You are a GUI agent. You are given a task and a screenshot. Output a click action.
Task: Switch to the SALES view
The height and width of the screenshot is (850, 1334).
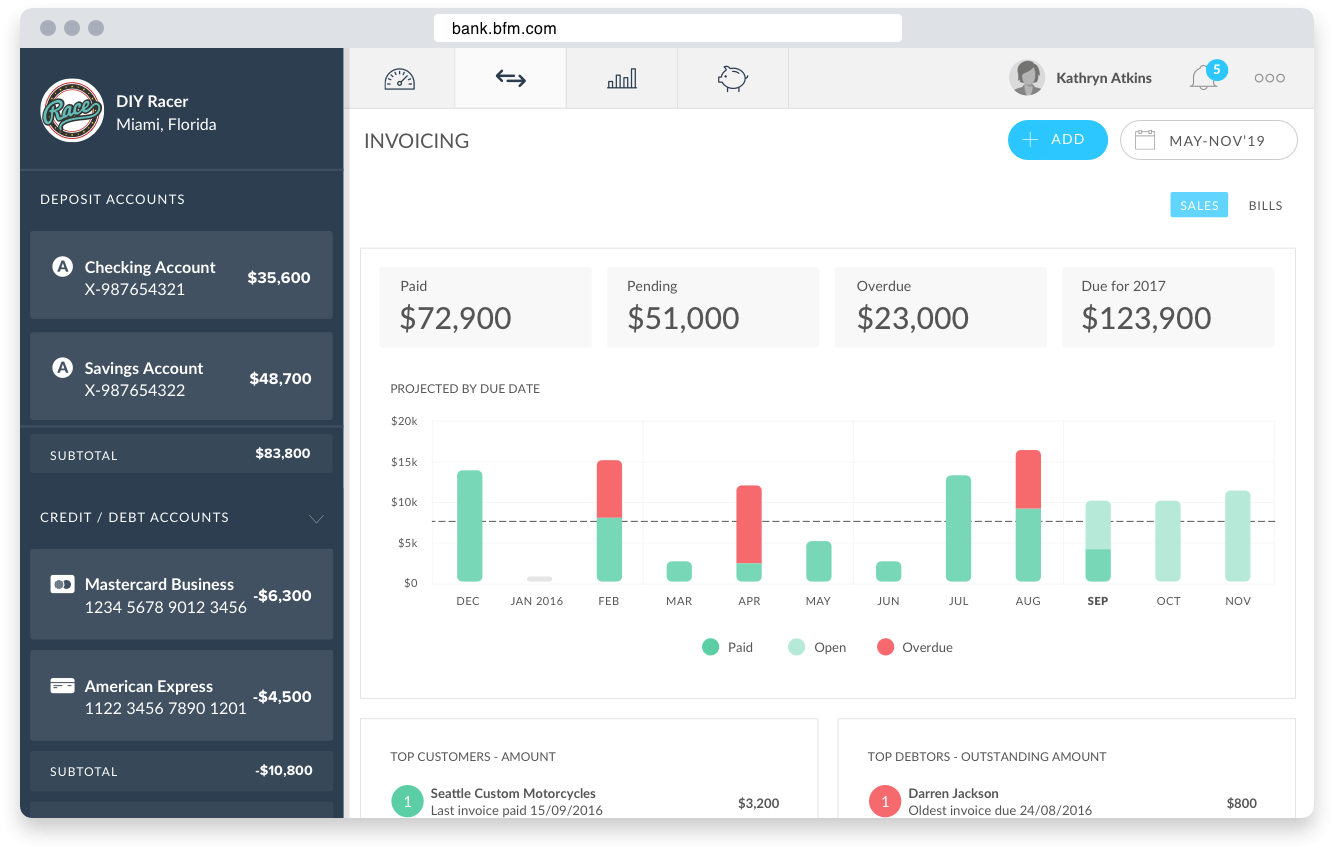click(x=1199, y=205)
